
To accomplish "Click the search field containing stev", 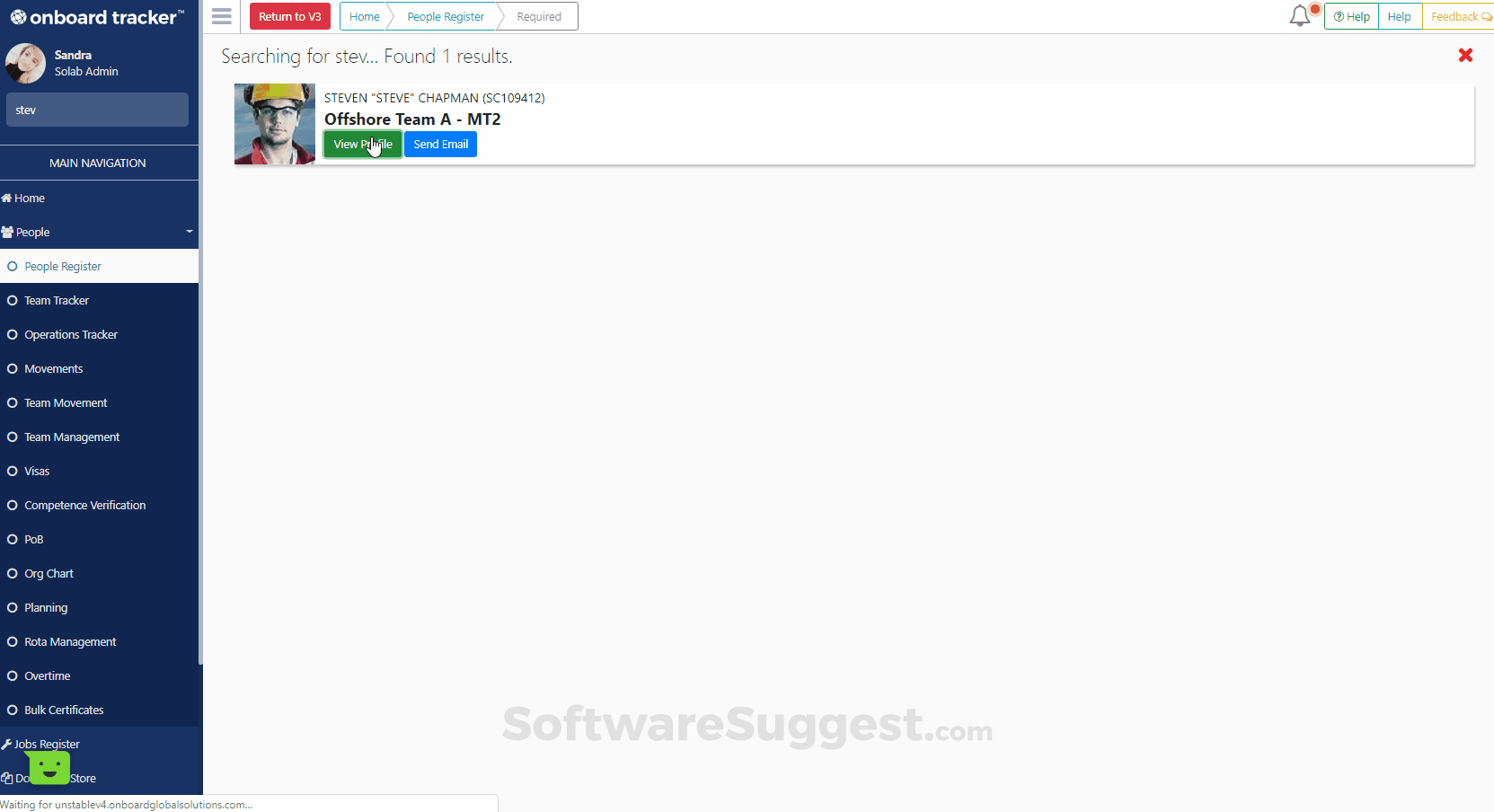I will pyautogui.click(x=97, y=110).
